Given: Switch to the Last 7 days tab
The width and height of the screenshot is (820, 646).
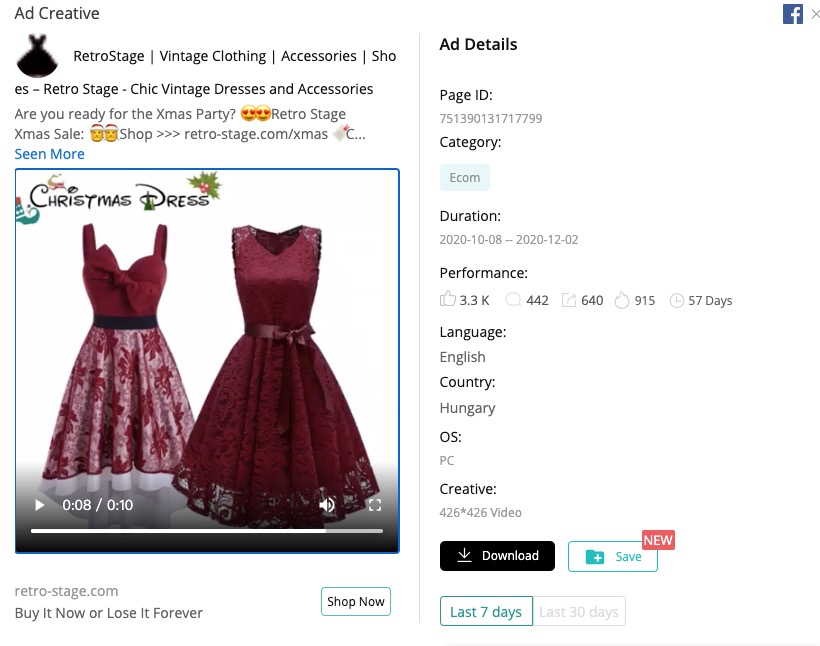Looking at the screenshot, I should tap(486, 611).
